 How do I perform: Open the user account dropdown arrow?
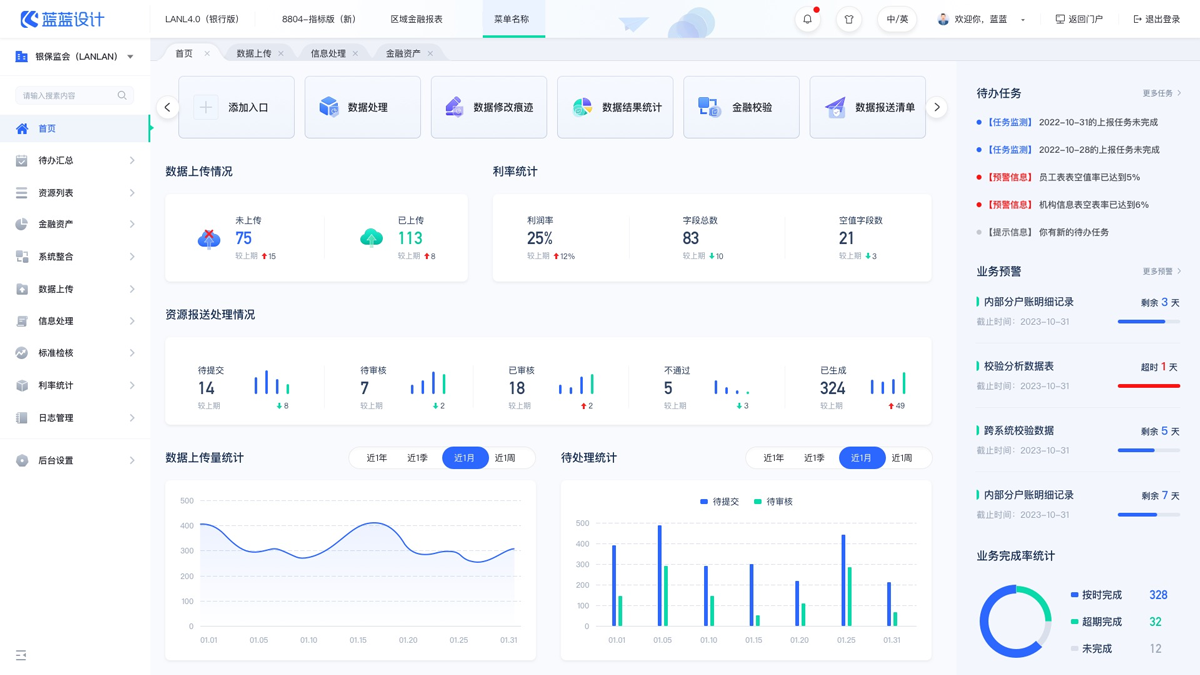pyautogui.click(x=1023, y=20)
